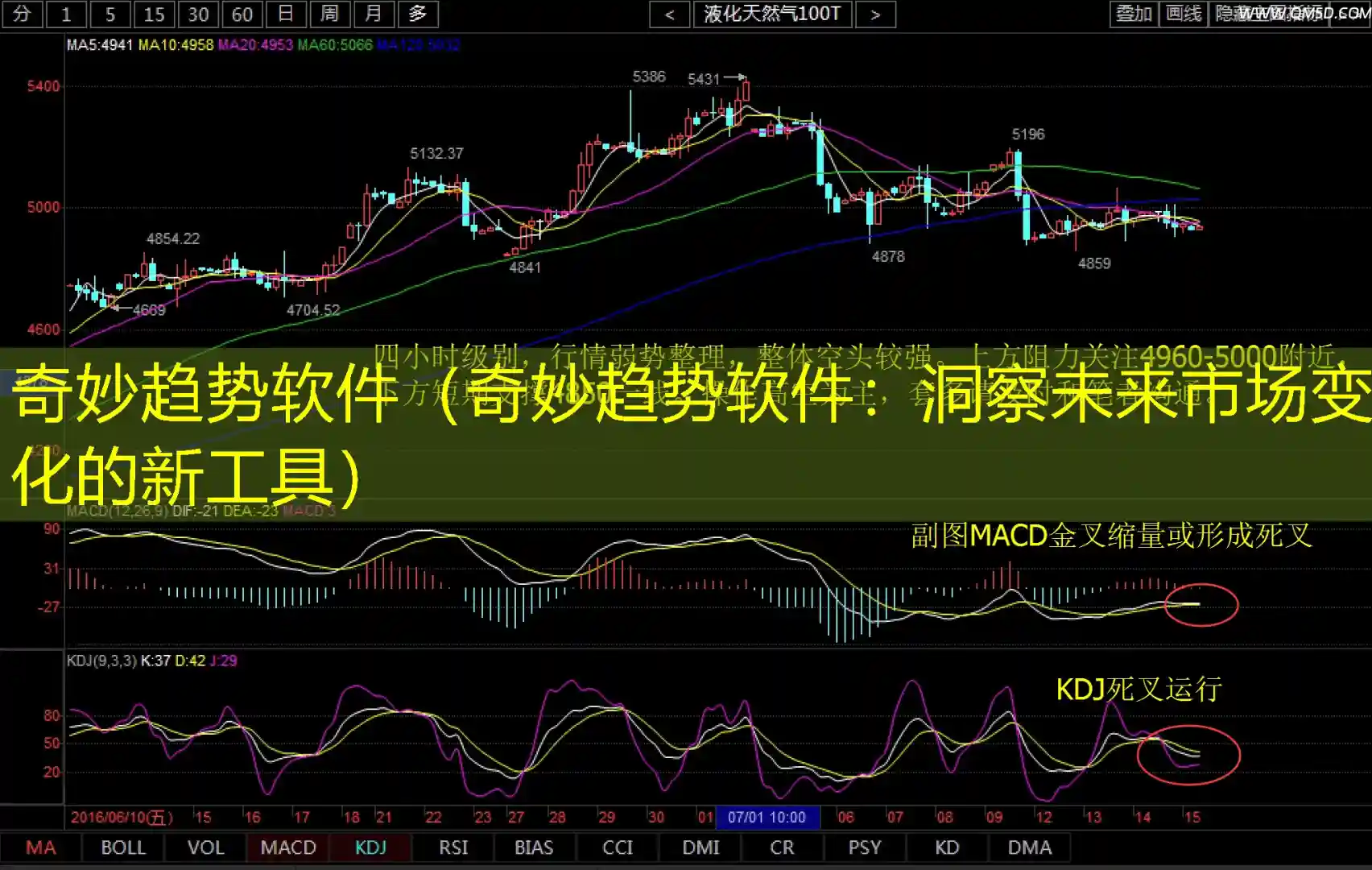The height and width of the screenshot is (870, 1372).
Task: Click the 5400 price axis tick
Action: (x=43, y=86)
